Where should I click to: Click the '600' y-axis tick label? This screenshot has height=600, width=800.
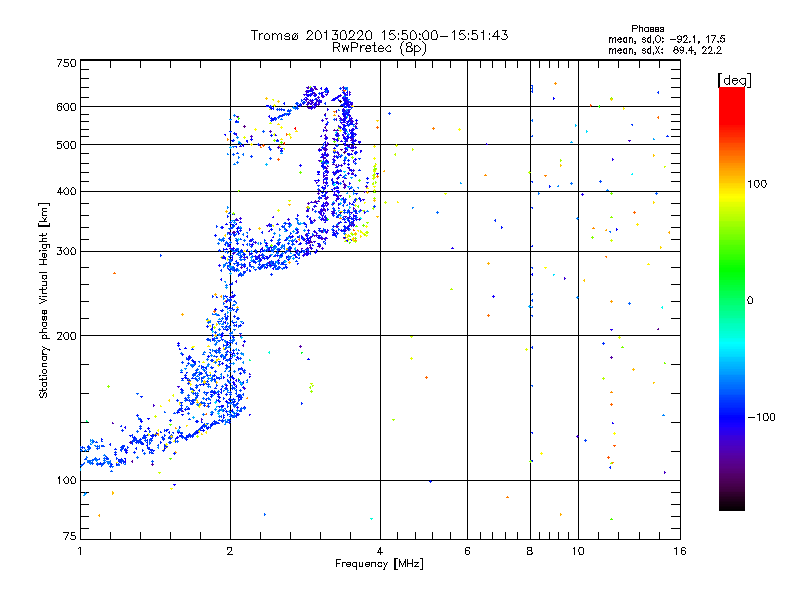click(x=66, y=107)
